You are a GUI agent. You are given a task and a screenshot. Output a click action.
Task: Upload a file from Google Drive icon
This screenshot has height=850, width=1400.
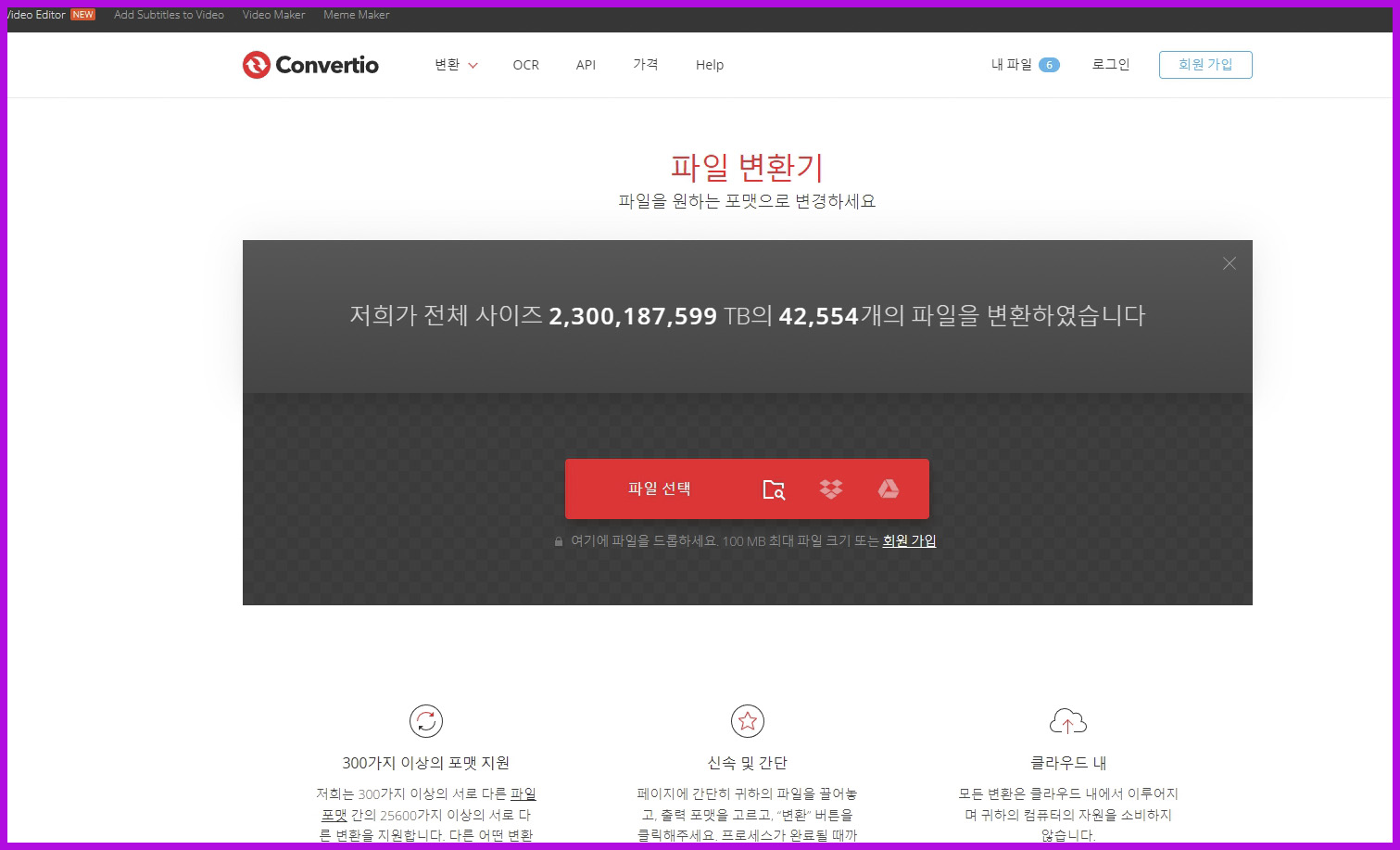[889, 488]
